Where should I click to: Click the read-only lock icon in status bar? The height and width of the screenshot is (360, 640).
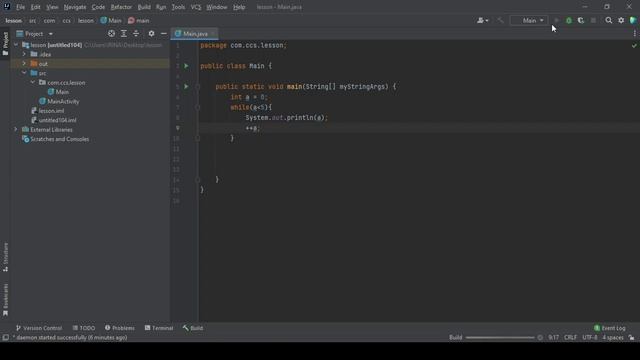(x=631, y=338)
